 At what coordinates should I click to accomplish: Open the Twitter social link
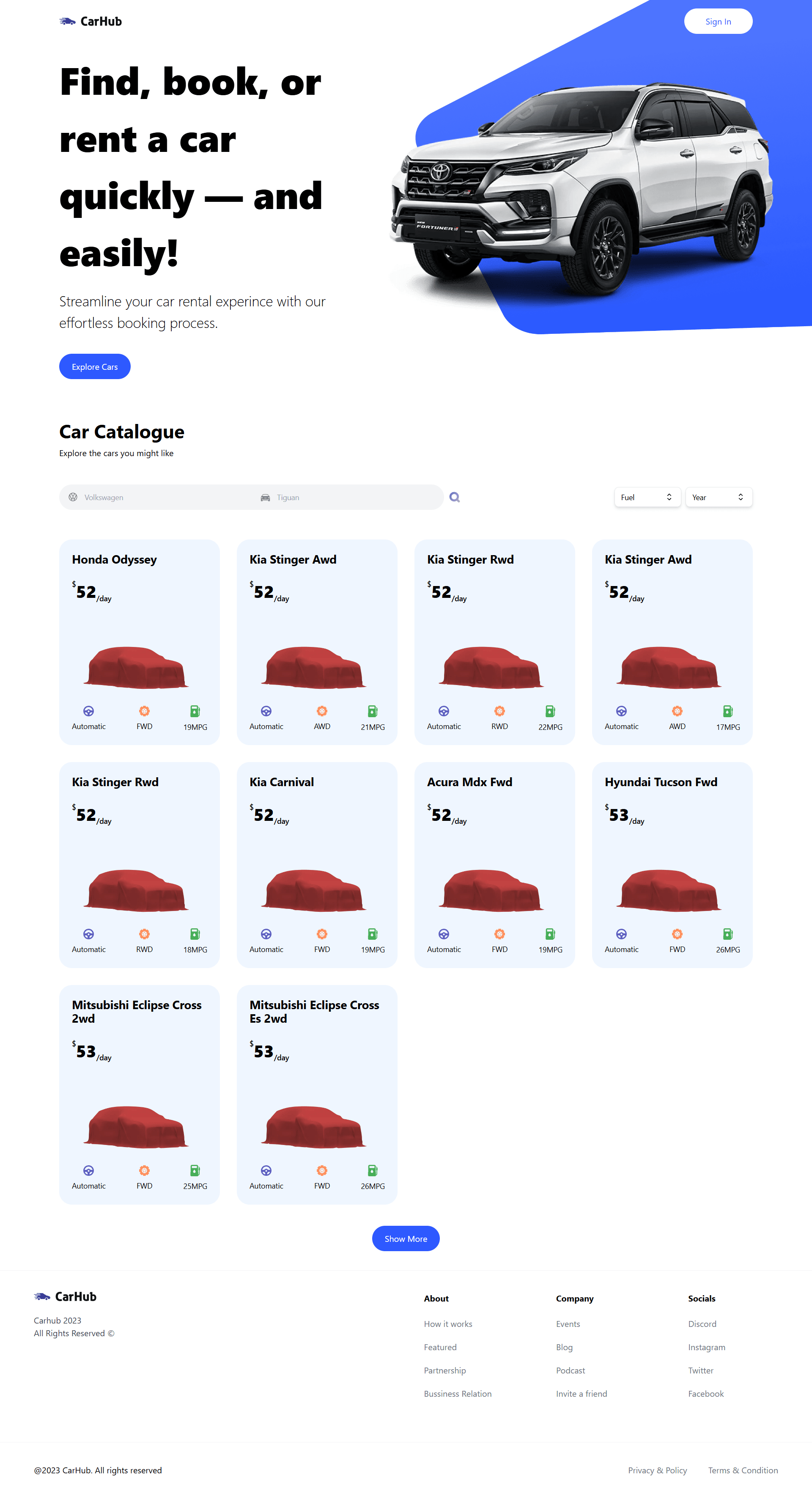click(x=700, y=1370)
